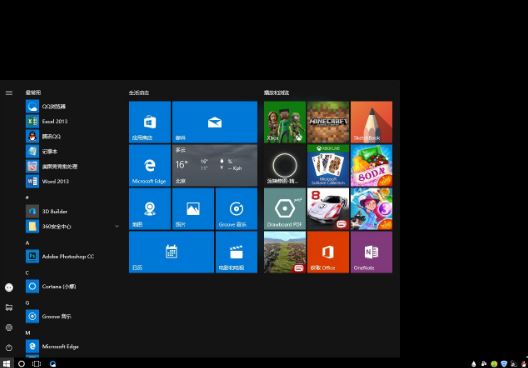Image resolution: width=528 pixels, height=368 pixels.
Task: Launch Excel 2013 from the app list
Action: click(x=72, y=121)
